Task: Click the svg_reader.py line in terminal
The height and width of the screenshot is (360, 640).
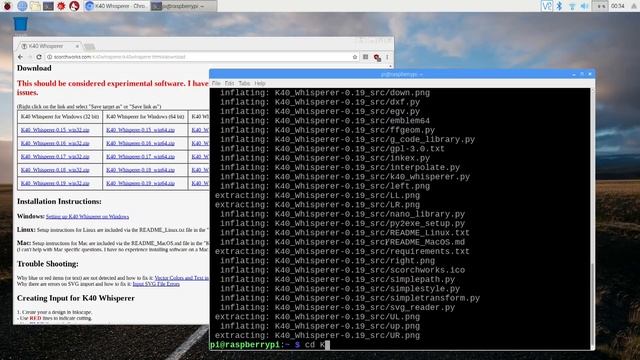Action: [337, 307]
